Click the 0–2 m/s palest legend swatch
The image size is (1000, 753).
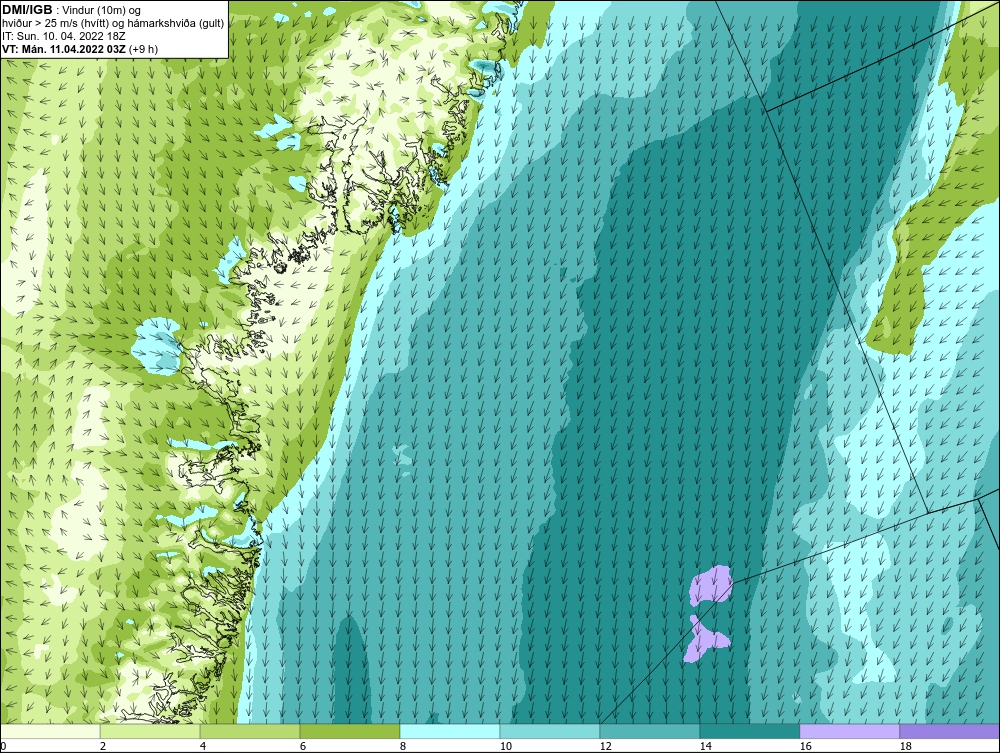coord(50,731)
